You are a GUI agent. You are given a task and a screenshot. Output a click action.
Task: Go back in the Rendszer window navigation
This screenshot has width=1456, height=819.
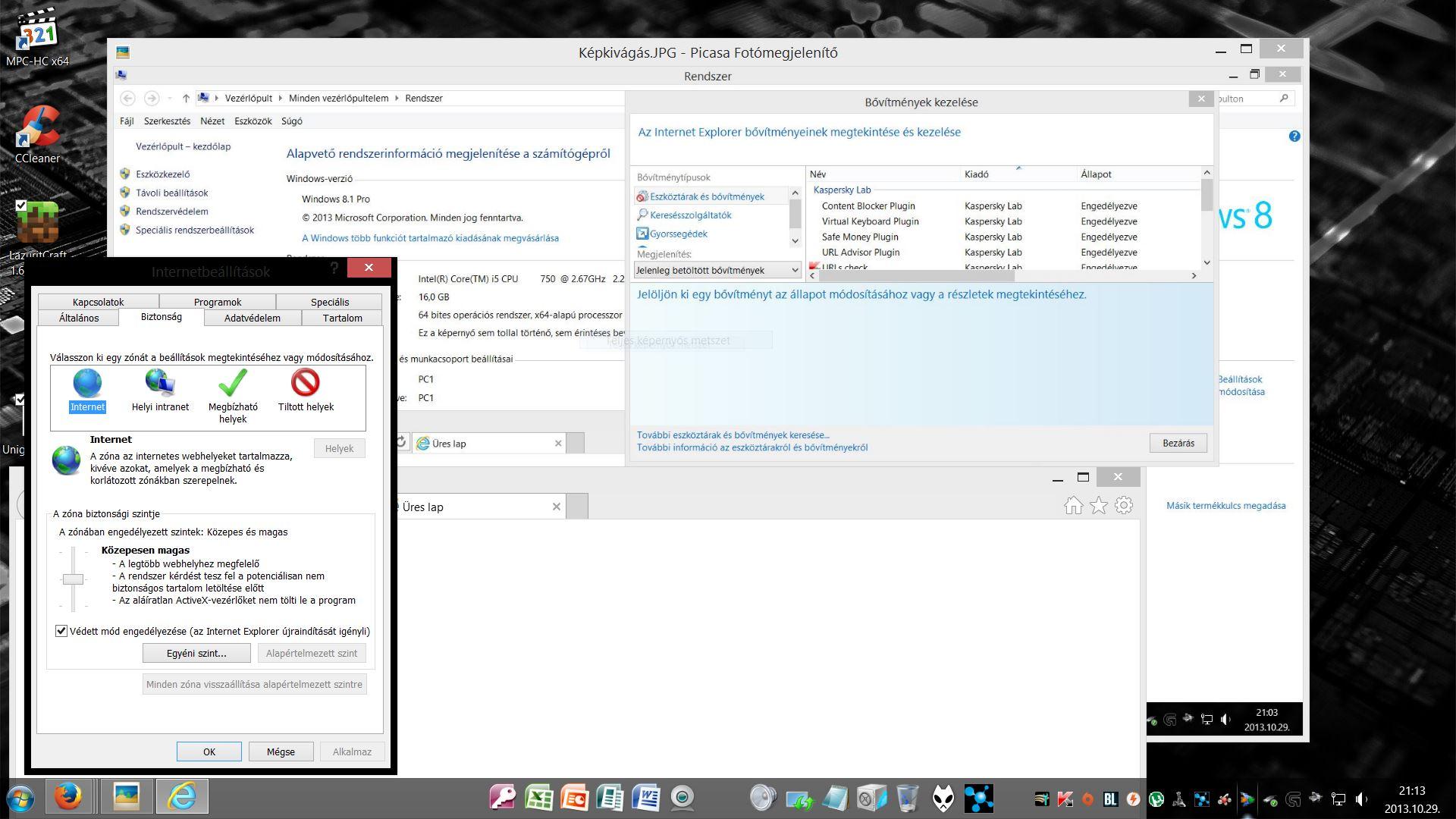pyautogui.click(x=128, y=99)
